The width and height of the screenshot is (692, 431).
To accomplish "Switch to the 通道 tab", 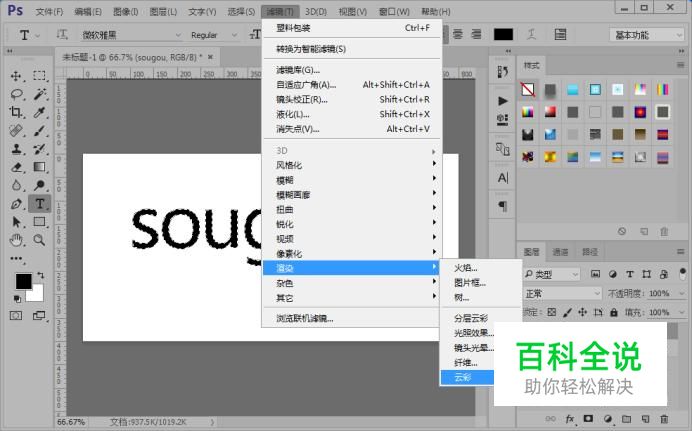I will click(560, 252).
